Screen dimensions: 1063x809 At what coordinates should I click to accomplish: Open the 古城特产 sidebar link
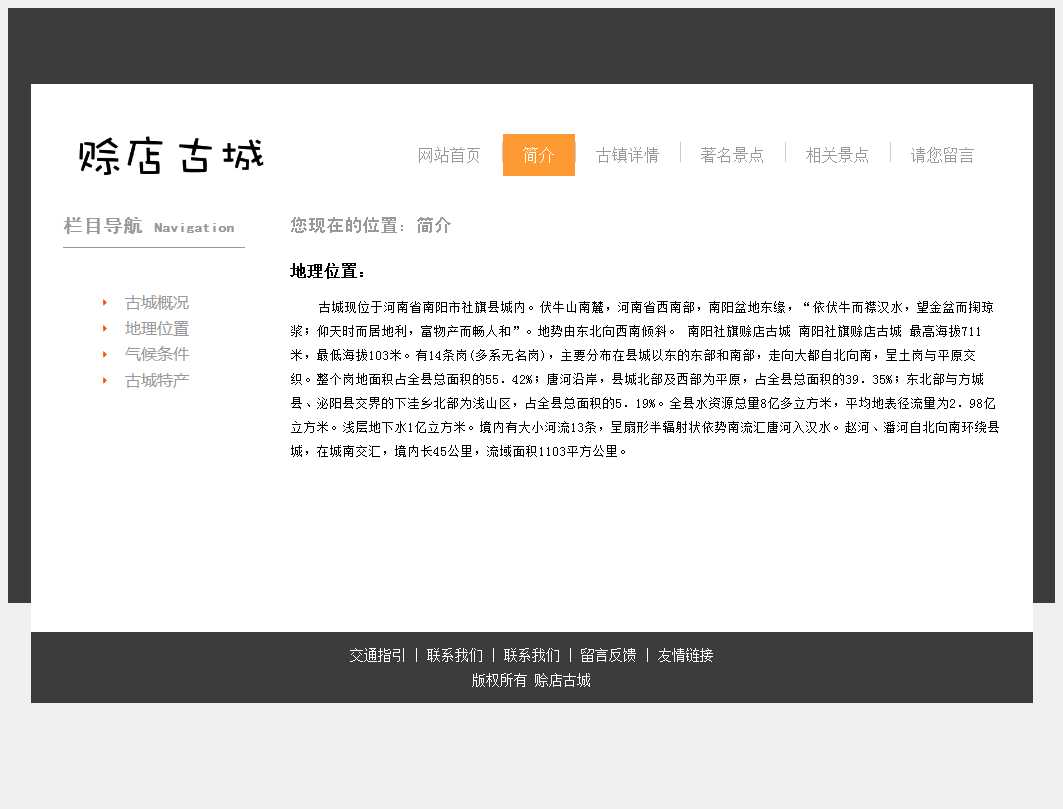pyautogui.click(x=156, y=380)
